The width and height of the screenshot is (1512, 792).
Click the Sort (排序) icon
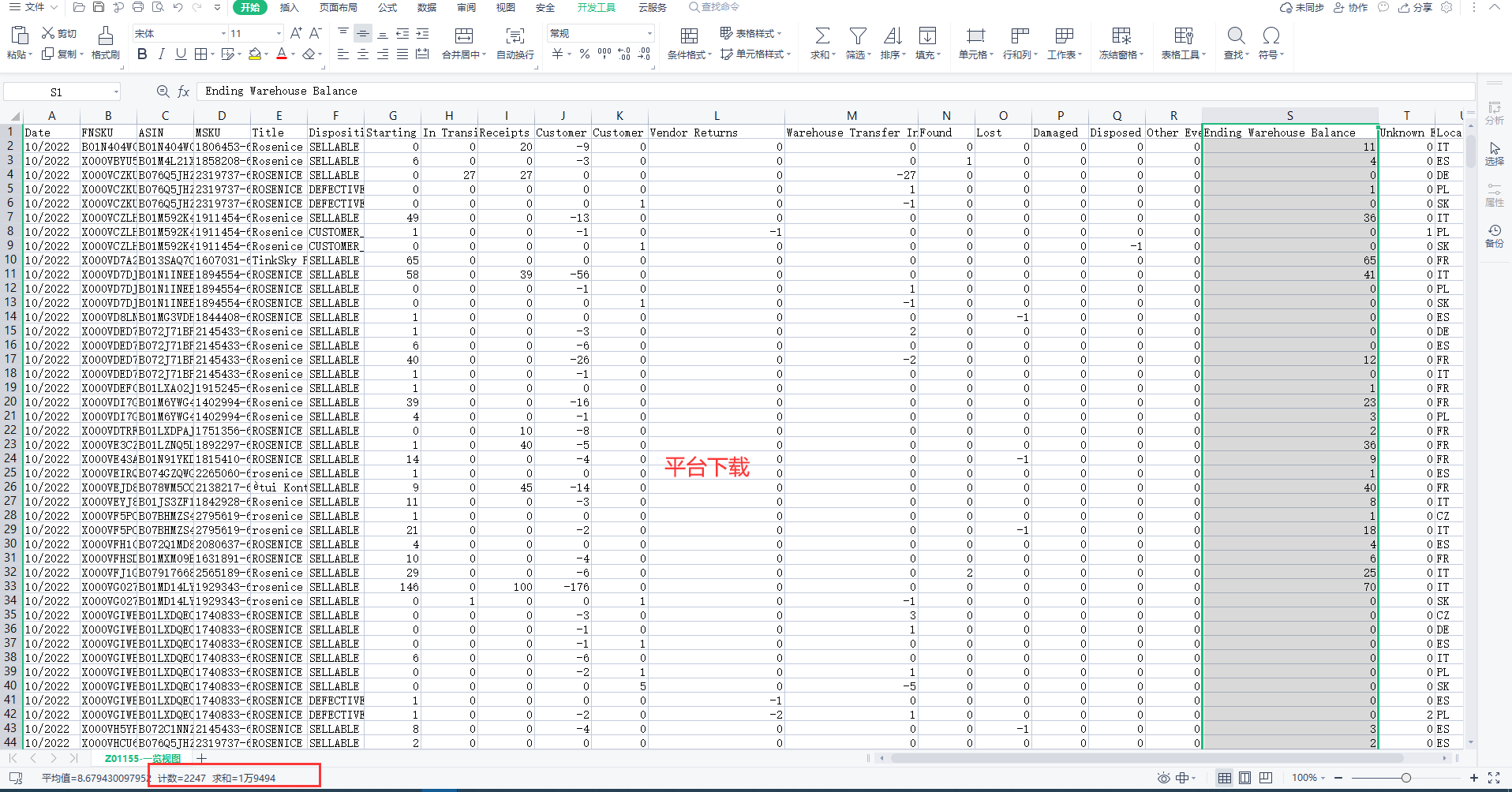pyautogui.click(x=893, y=35)
